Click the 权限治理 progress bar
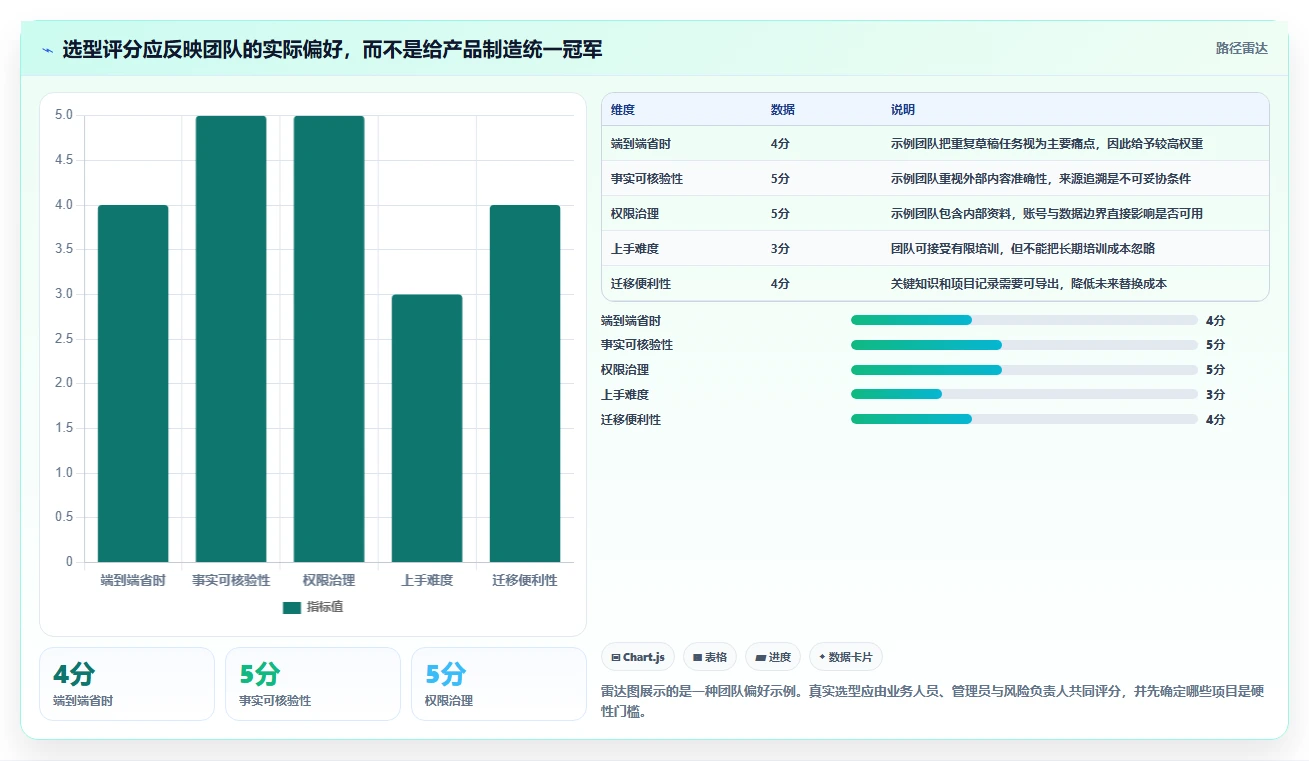Image resolution: width=1309 pixels, height=761 pixels. [1024, 370]
